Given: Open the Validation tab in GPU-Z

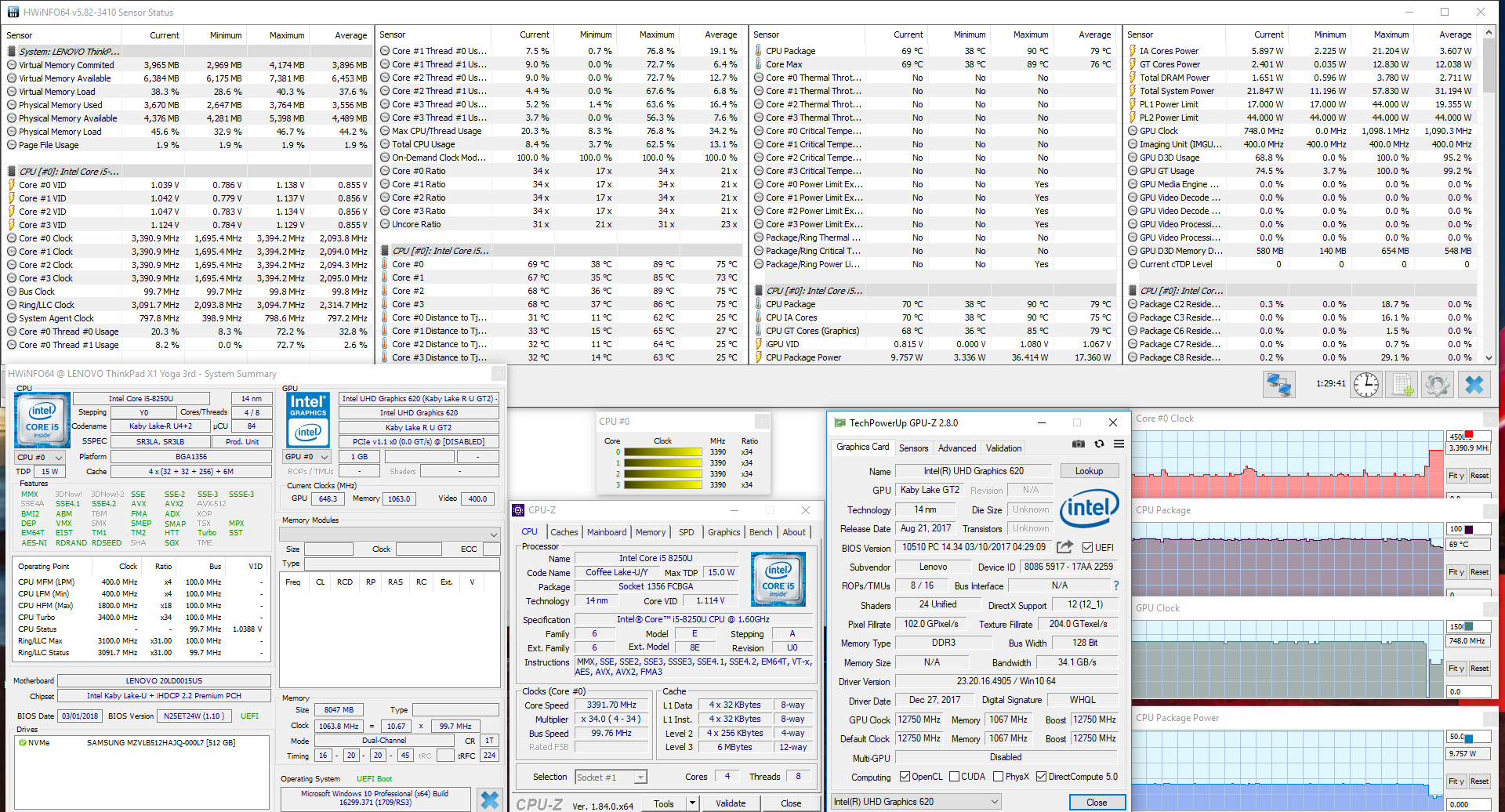Looking at the screenshot, I should point(1003,448).
